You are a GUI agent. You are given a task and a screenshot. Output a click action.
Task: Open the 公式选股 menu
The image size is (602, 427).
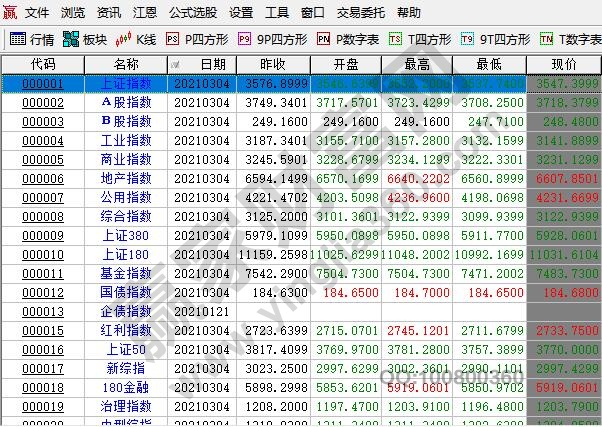[x=194, y=13]
